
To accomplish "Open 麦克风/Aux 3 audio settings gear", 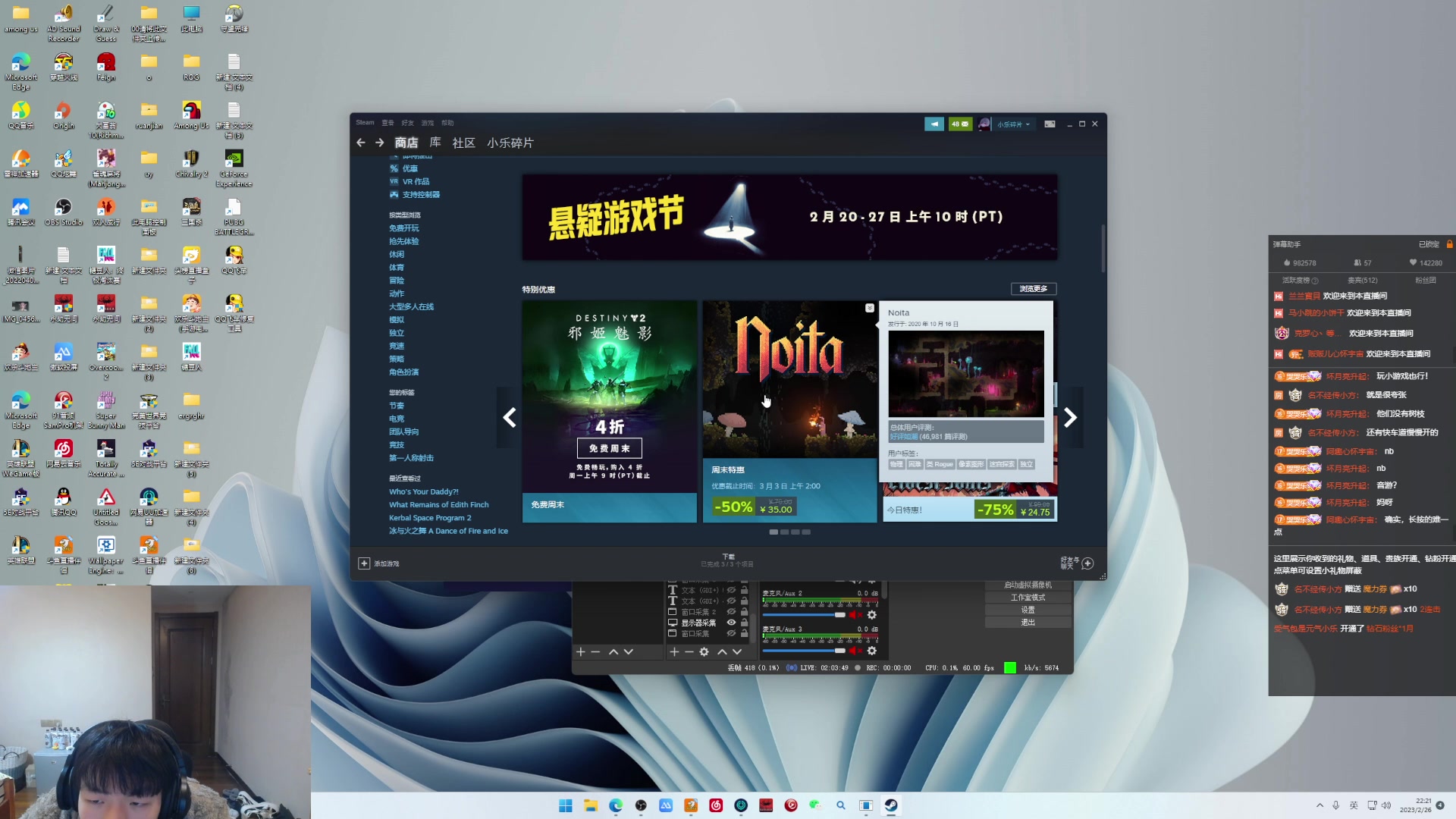I will (x=872, y=651).
